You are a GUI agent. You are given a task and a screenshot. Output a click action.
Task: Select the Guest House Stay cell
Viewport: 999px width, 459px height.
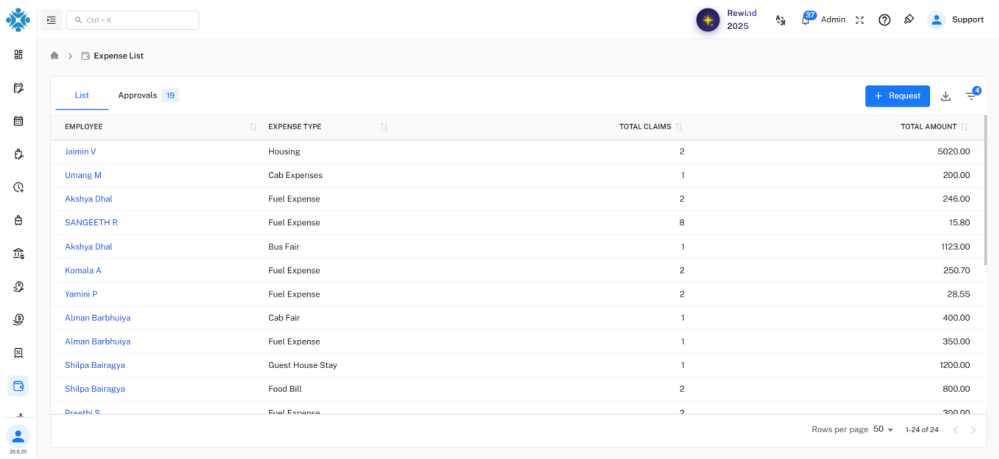[x=303, y=365]
